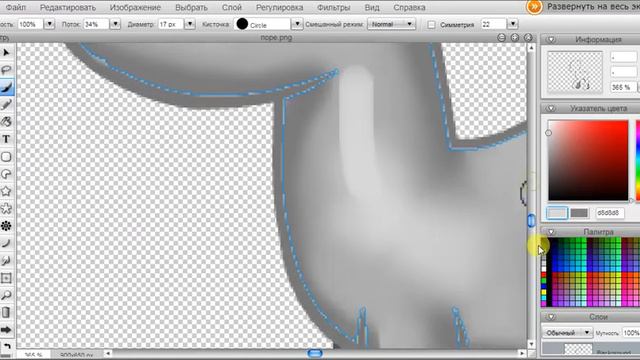Click the rightmost button of nope.png title bar
This screenshot has width=640, height=360.
point(528,38)
